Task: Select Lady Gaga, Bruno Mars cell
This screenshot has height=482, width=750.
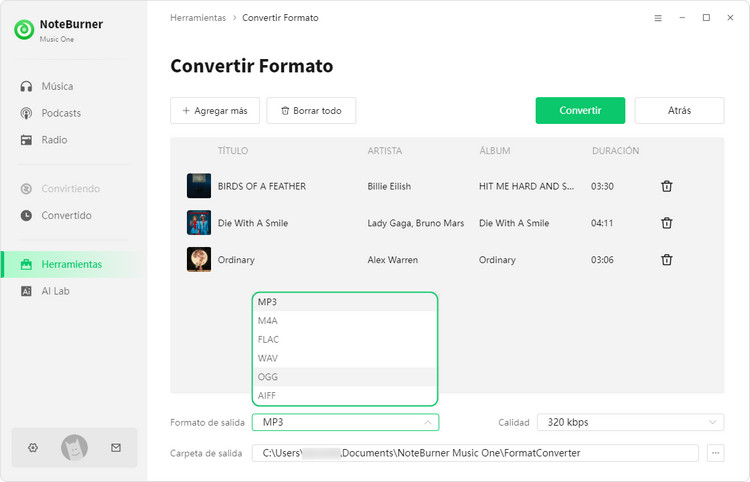Action: tap(416, 223)
